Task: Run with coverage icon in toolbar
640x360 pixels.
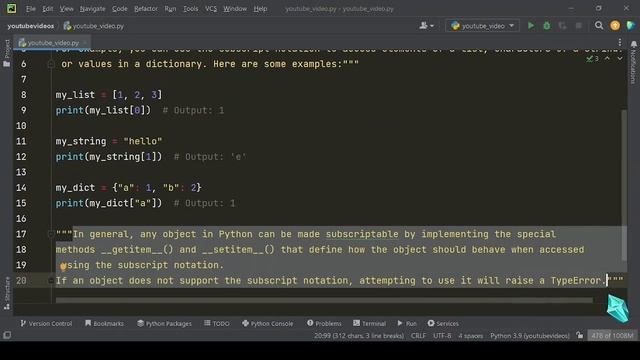Action: point(562,26)
